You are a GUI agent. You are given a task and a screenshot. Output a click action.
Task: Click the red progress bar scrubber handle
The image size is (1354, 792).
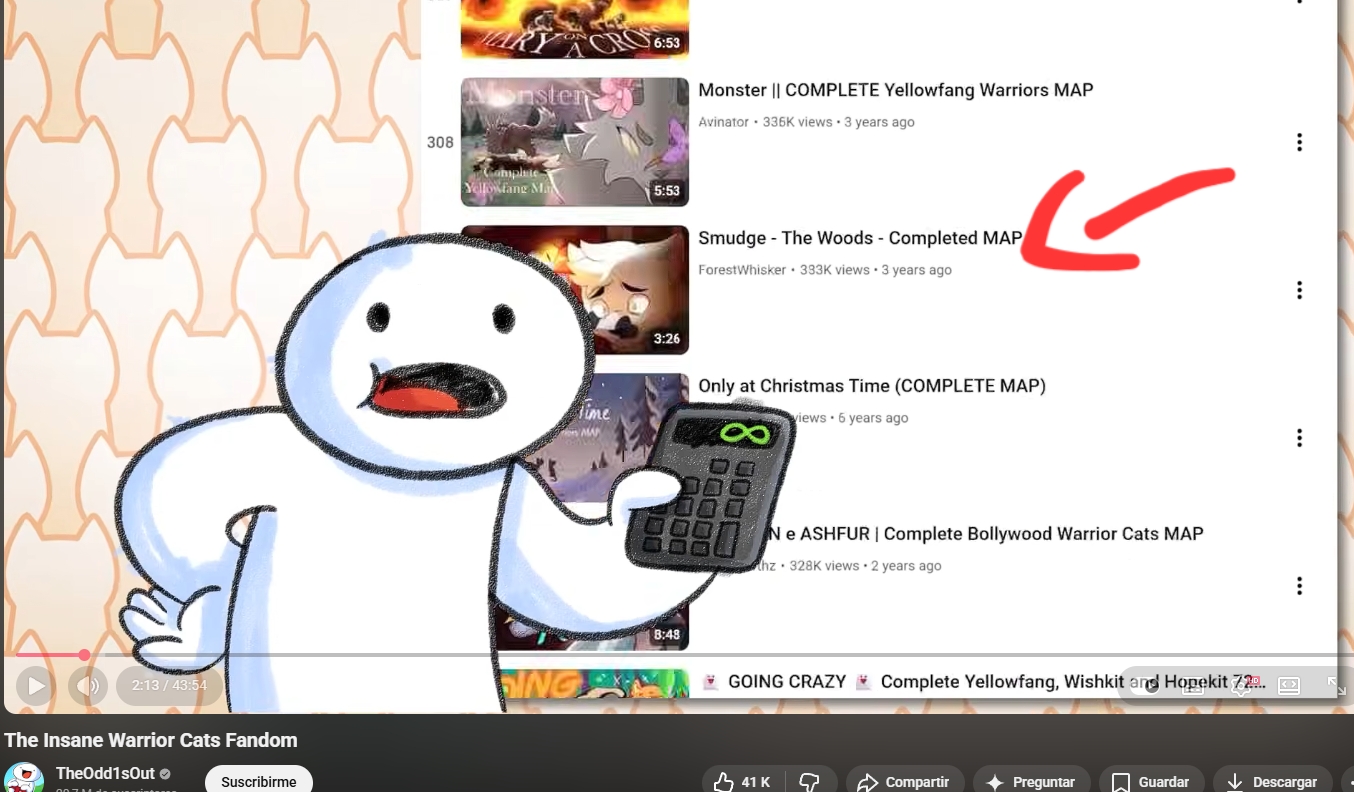[85, 655]
